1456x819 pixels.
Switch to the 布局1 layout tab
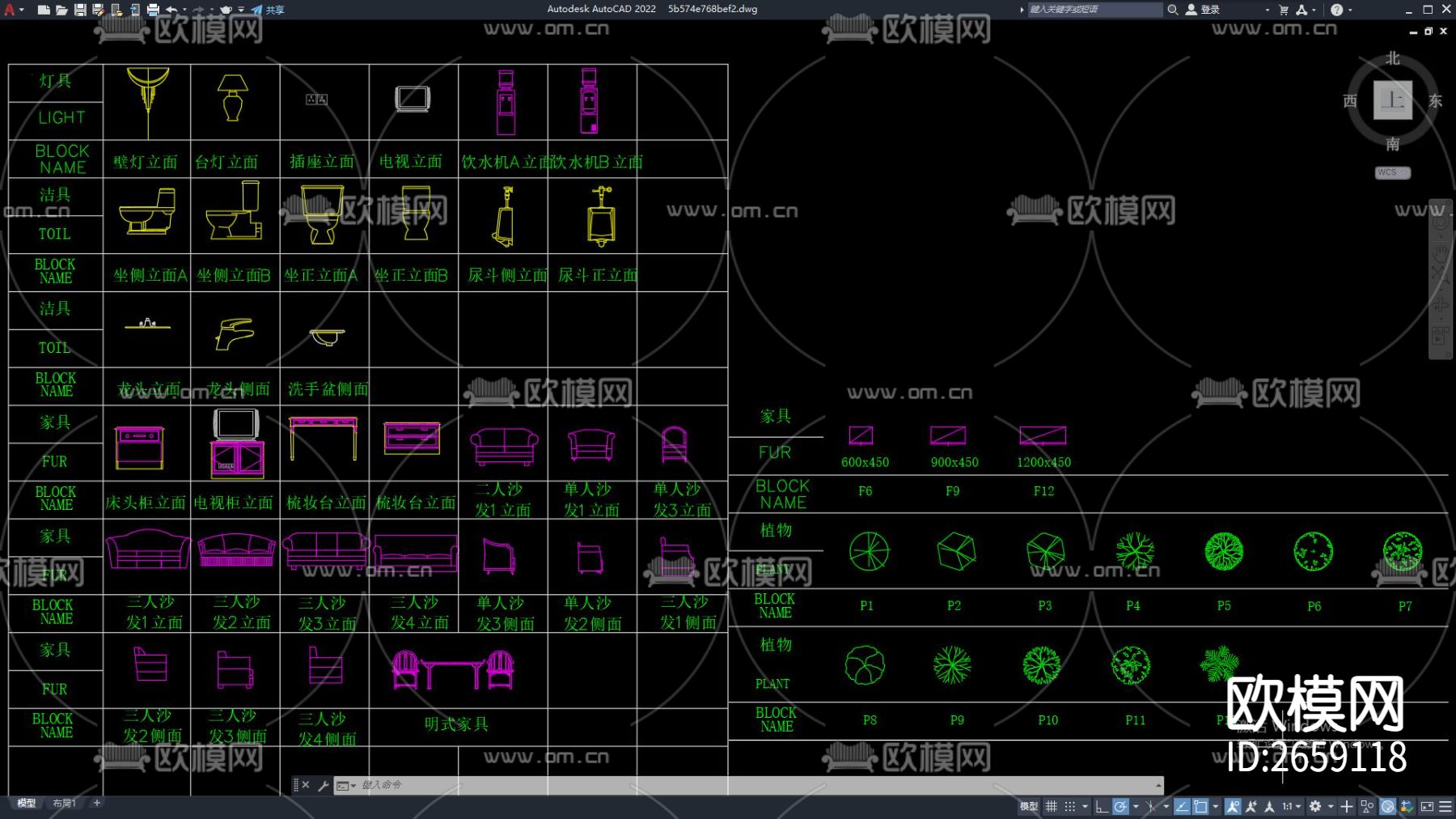click(64, 803)
